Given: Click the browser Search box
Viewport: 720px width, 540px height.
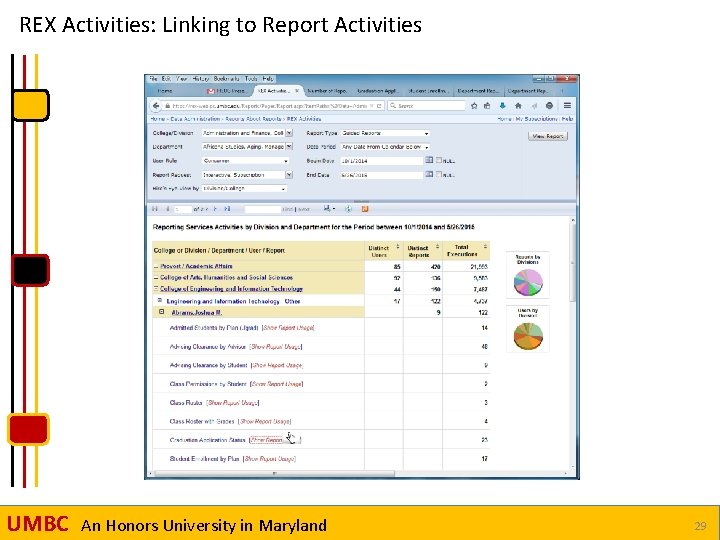Looking at the screenshot, I should pos(427,106).
